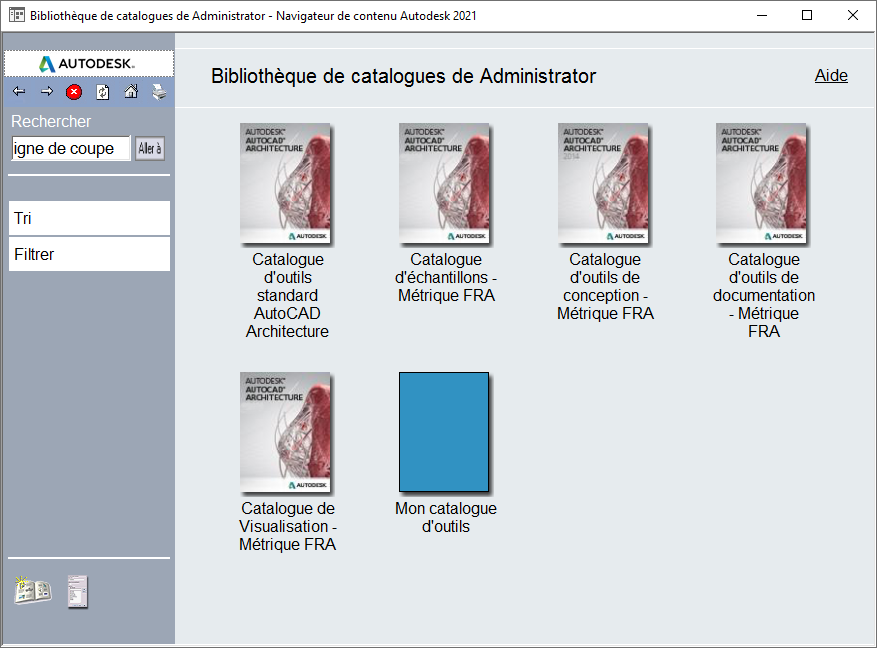877x648 pixels.
Task: Click the Forward arrow navigation icon
Action: [x=47, y=91]
